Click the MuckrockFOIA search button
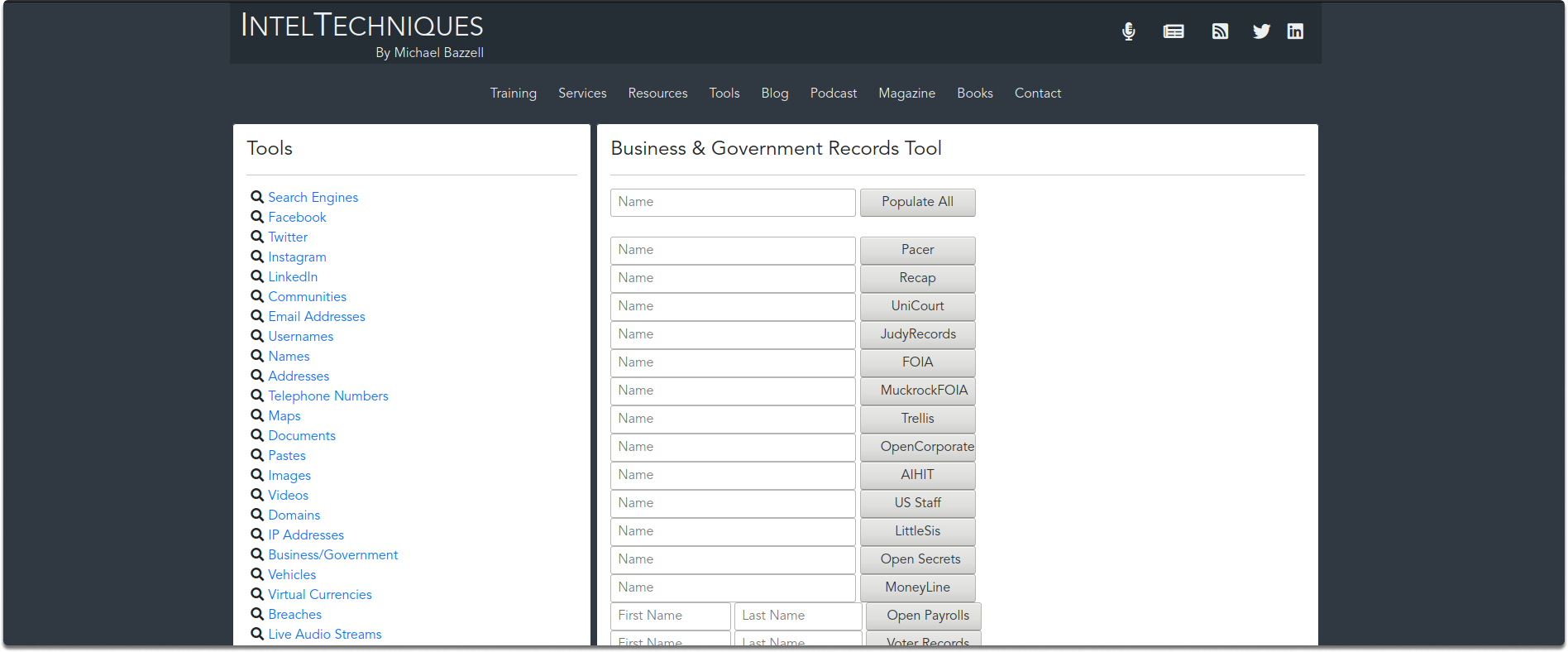1568x652 pixels. [918, 391]
